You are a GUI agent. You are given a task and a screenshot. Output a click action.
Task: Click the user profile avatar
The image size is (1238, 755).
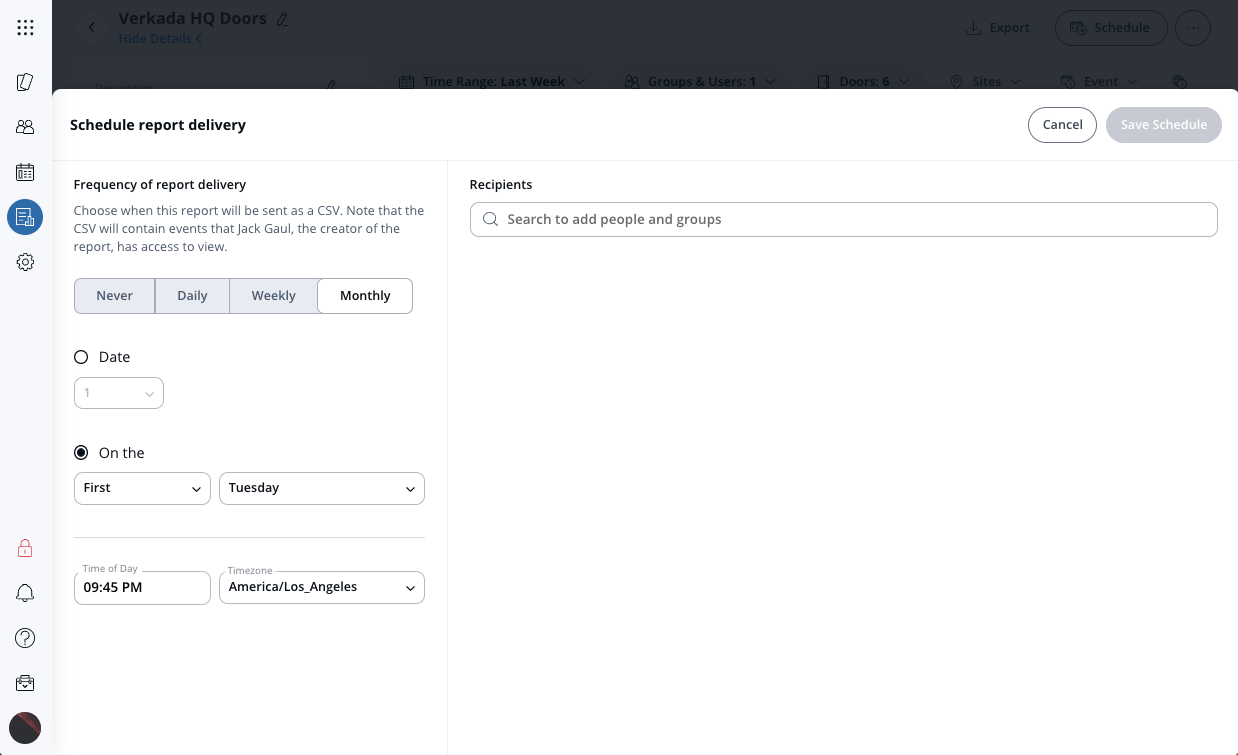tap(25, 727)
